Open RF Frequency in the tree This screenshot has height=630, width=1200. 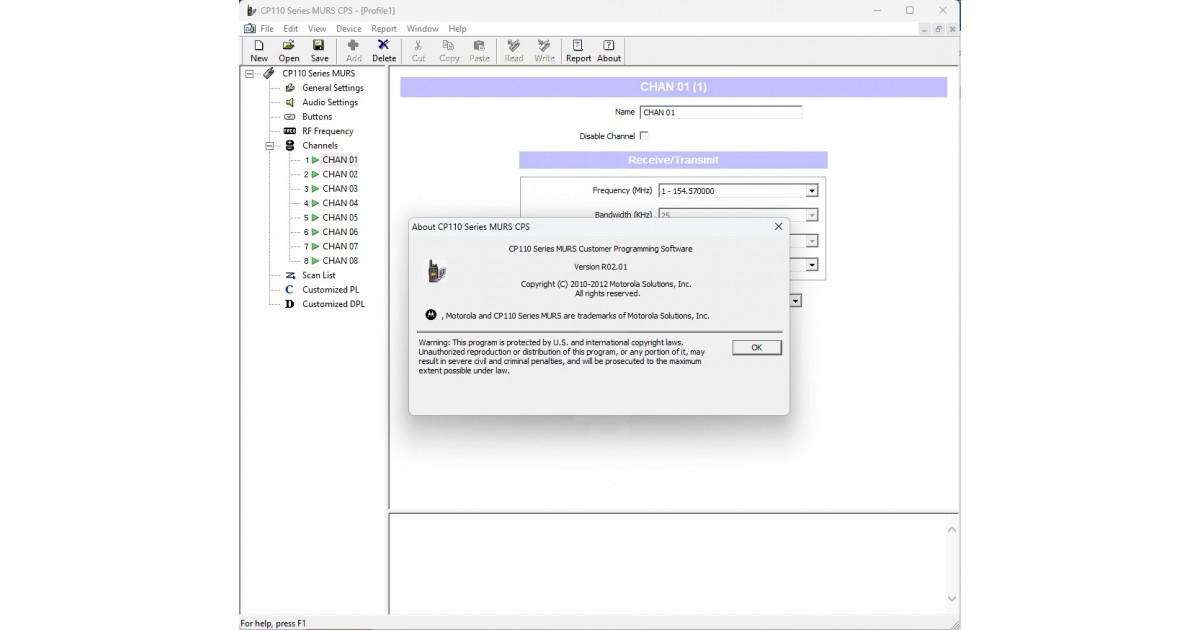coord(327,131)
